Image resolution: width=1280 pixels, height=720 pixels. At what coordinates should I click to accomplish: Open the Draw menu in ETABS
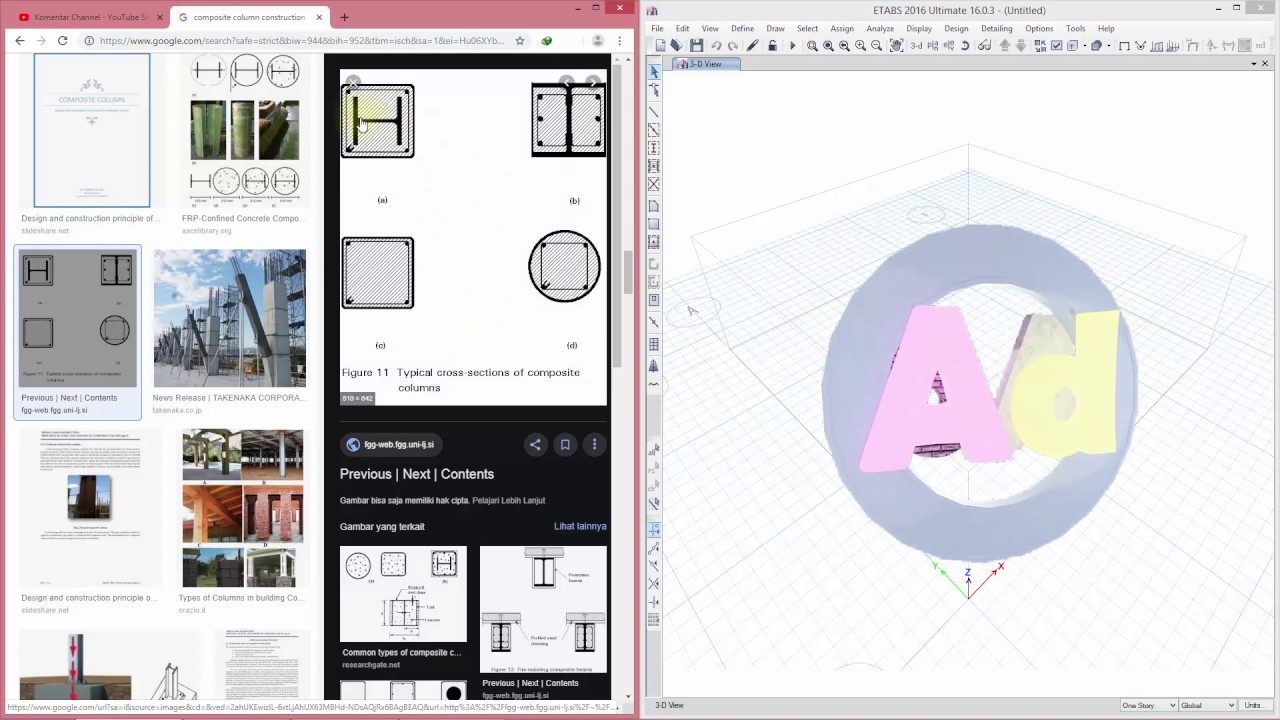tap(775, 28)
